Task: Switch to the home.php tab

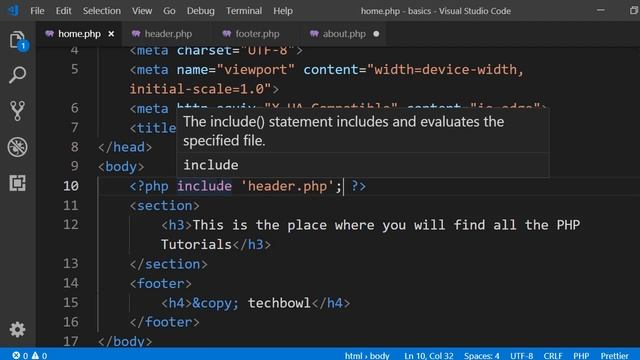Action: coord(79,34)
